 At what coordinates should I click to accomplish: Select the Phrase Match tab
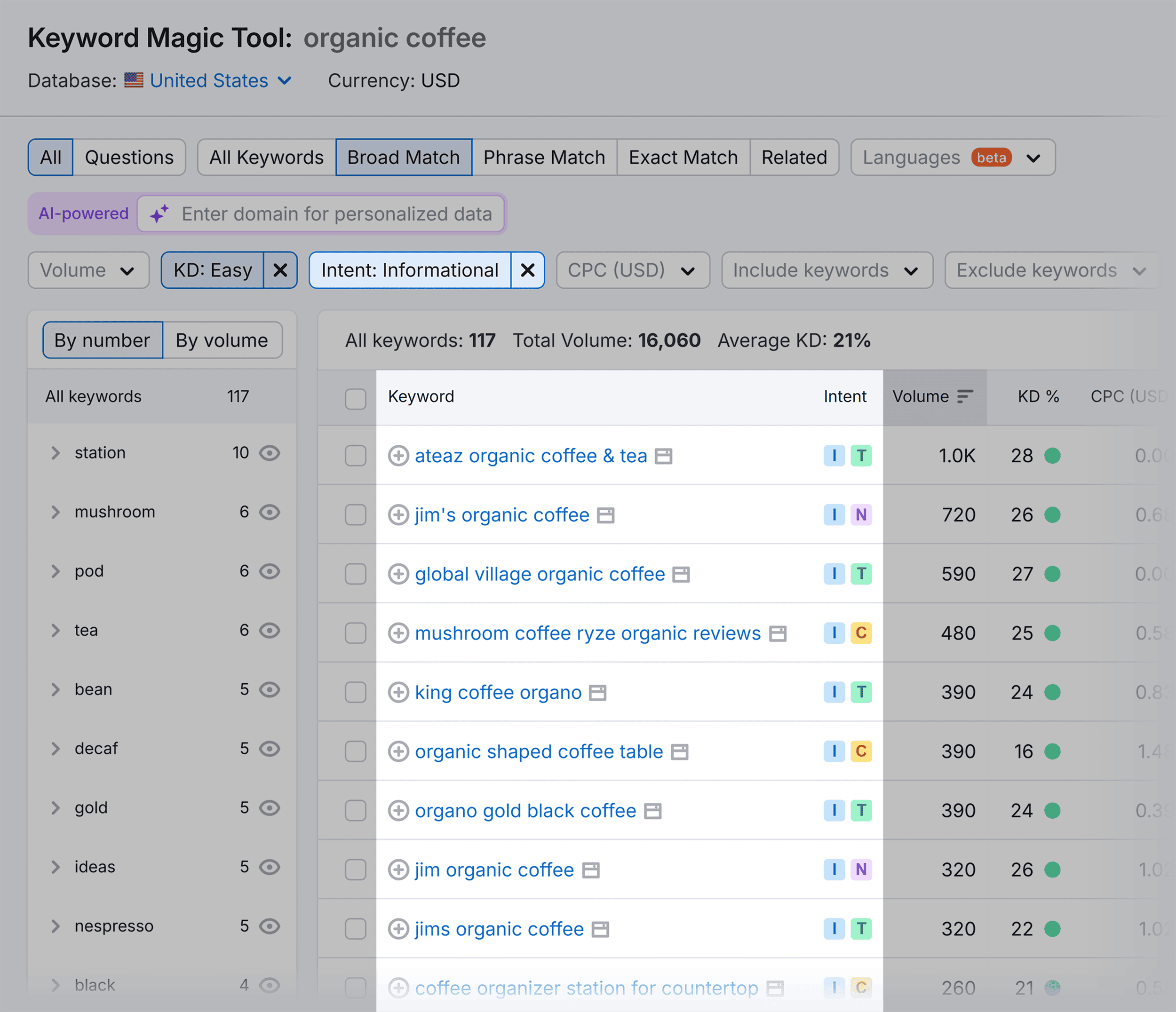544,157
